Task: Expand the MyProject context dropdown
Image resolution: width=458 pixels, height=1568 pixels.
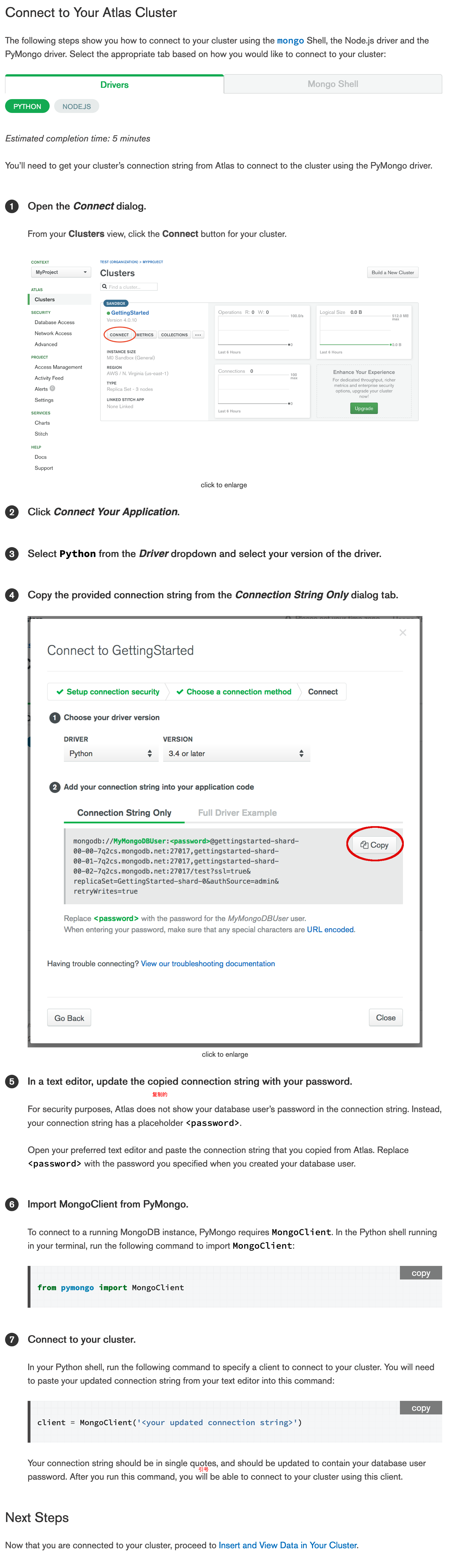Action: [61, 272]
